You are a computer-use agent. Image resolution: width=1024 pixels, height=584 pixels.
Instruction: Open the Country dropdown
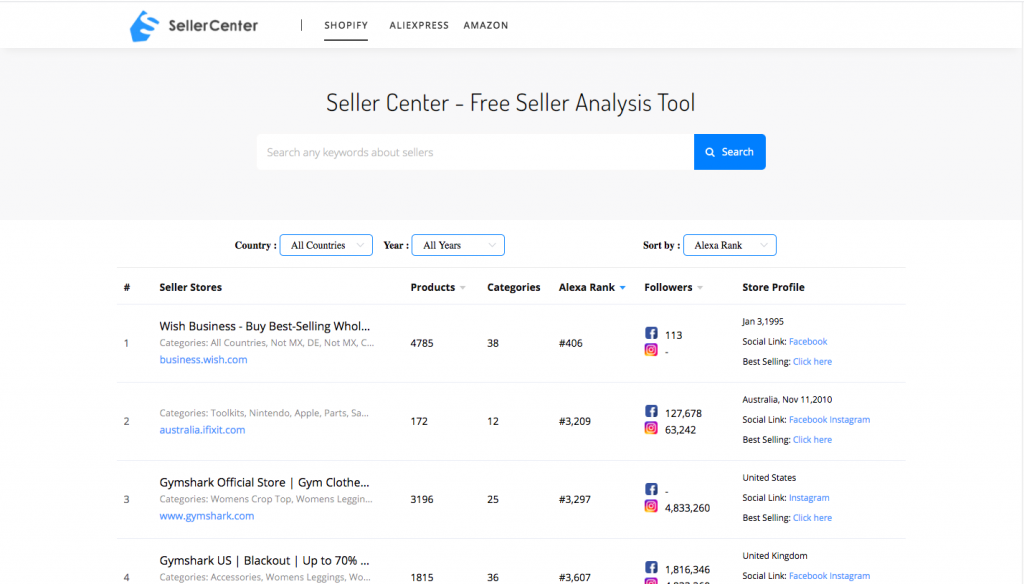pyautogui.click(x=326, y=245)
